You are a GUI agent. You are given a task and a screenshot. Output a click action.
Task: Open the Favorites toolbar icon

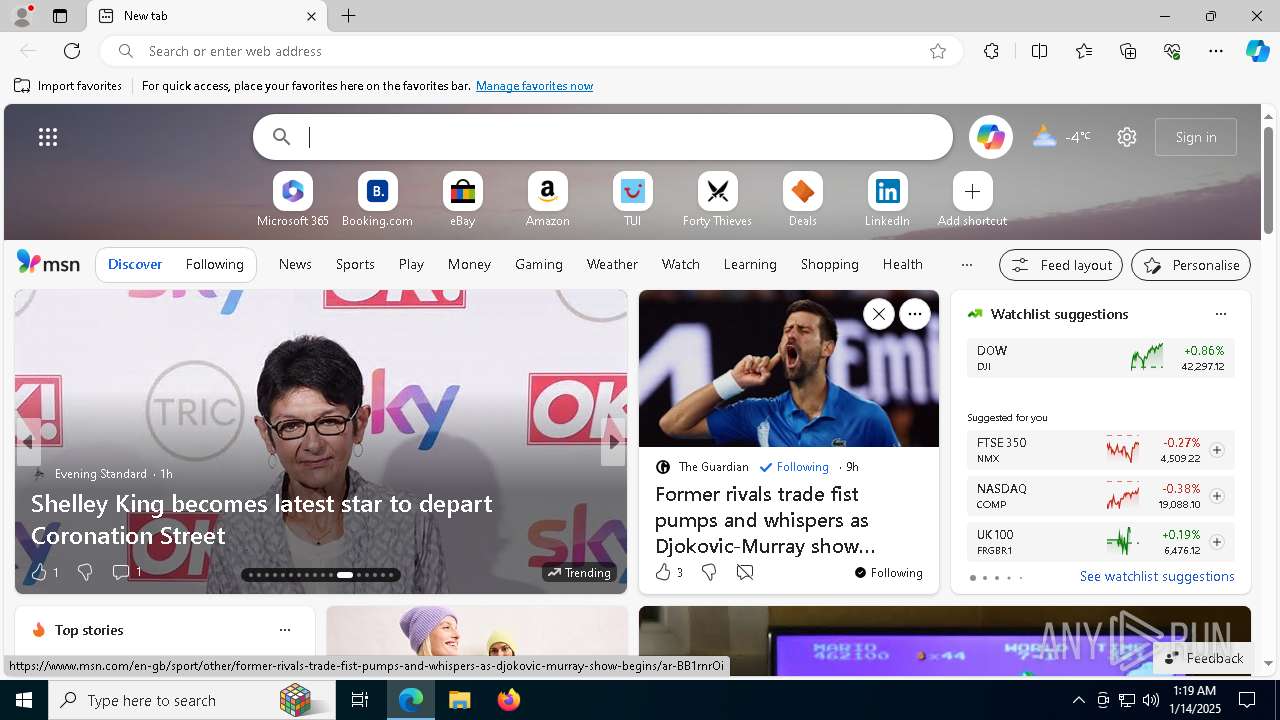[x=1084, y=51]
